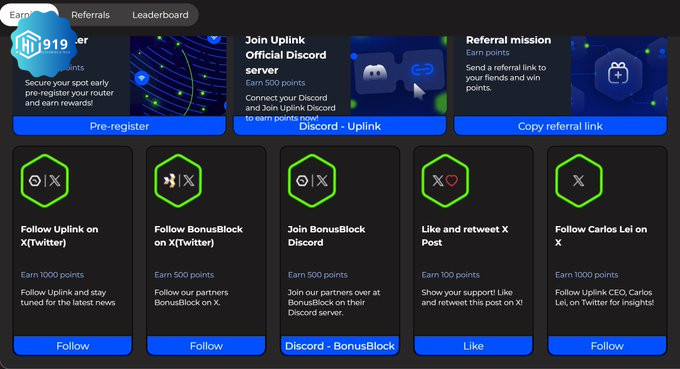The width and height of the screenshot is (680, 369).
Task: Click the X hexagon icon for Carlos Lei
Action: point(579,180)
